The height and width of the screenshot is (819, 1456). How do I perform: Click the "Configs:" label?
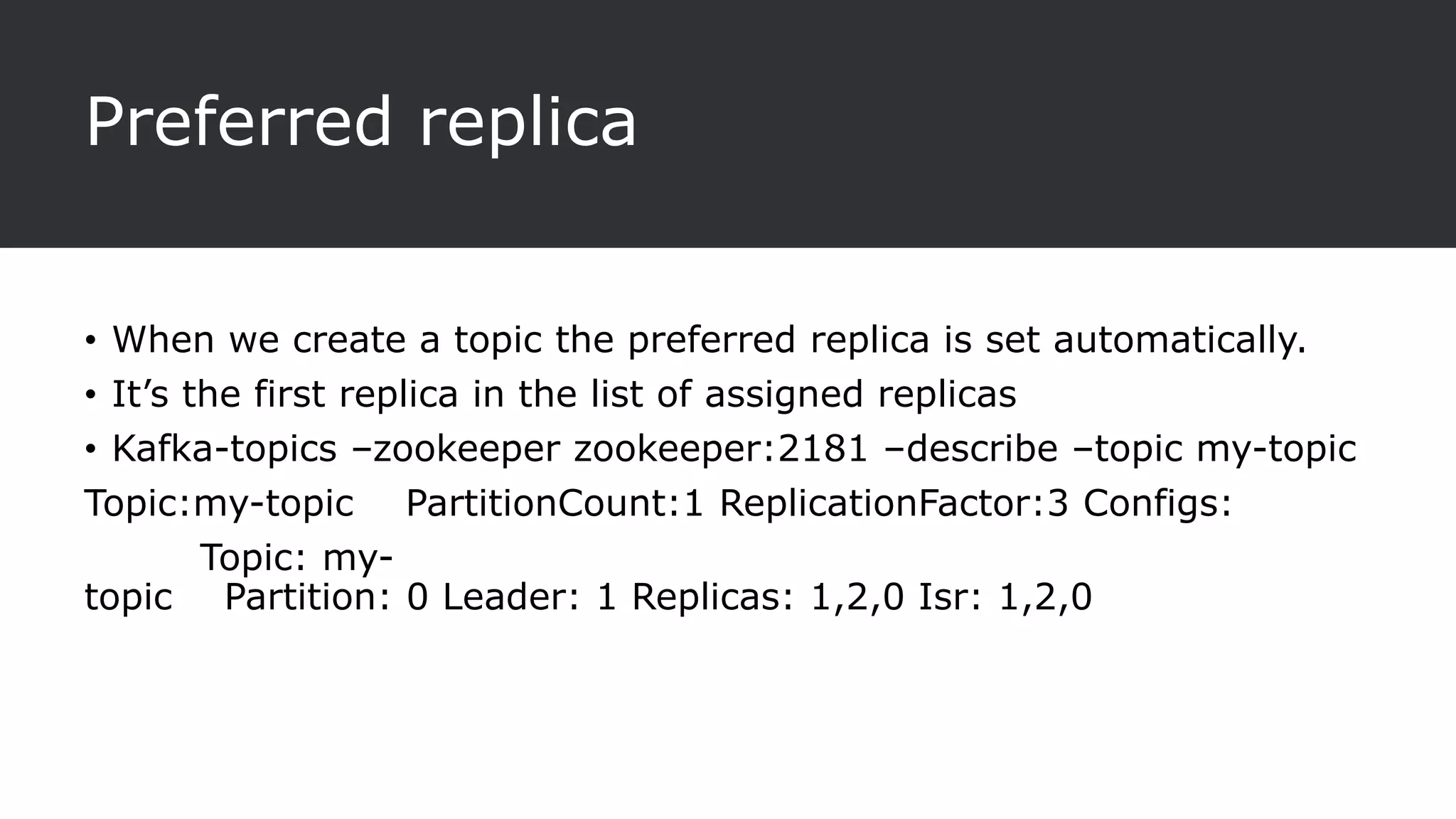click(x=1157, y=503)
